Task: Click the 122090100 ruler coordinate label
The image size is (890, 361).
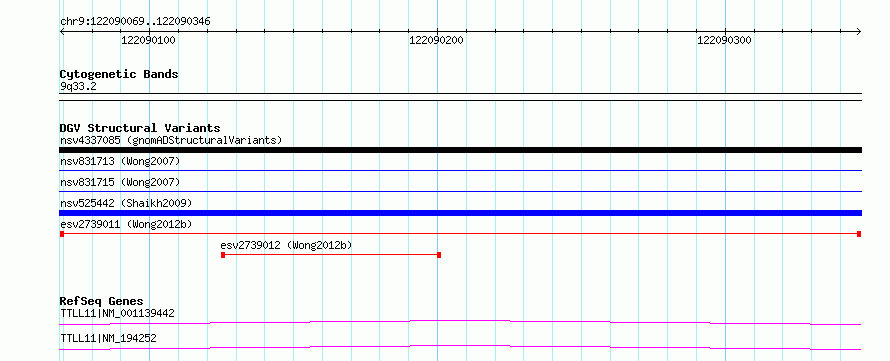Action: click(148, 40)
